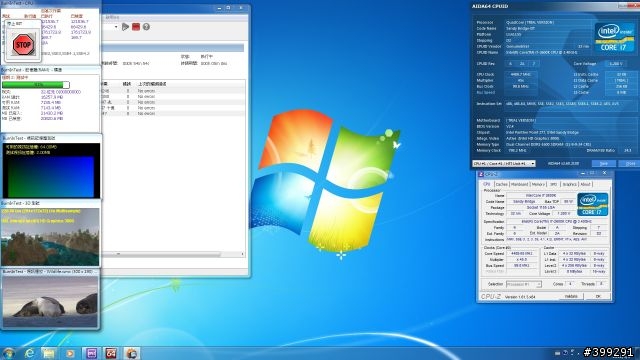Launch Internet Explorer from the taskbar
640x360 pixels.
click(29, 353)
